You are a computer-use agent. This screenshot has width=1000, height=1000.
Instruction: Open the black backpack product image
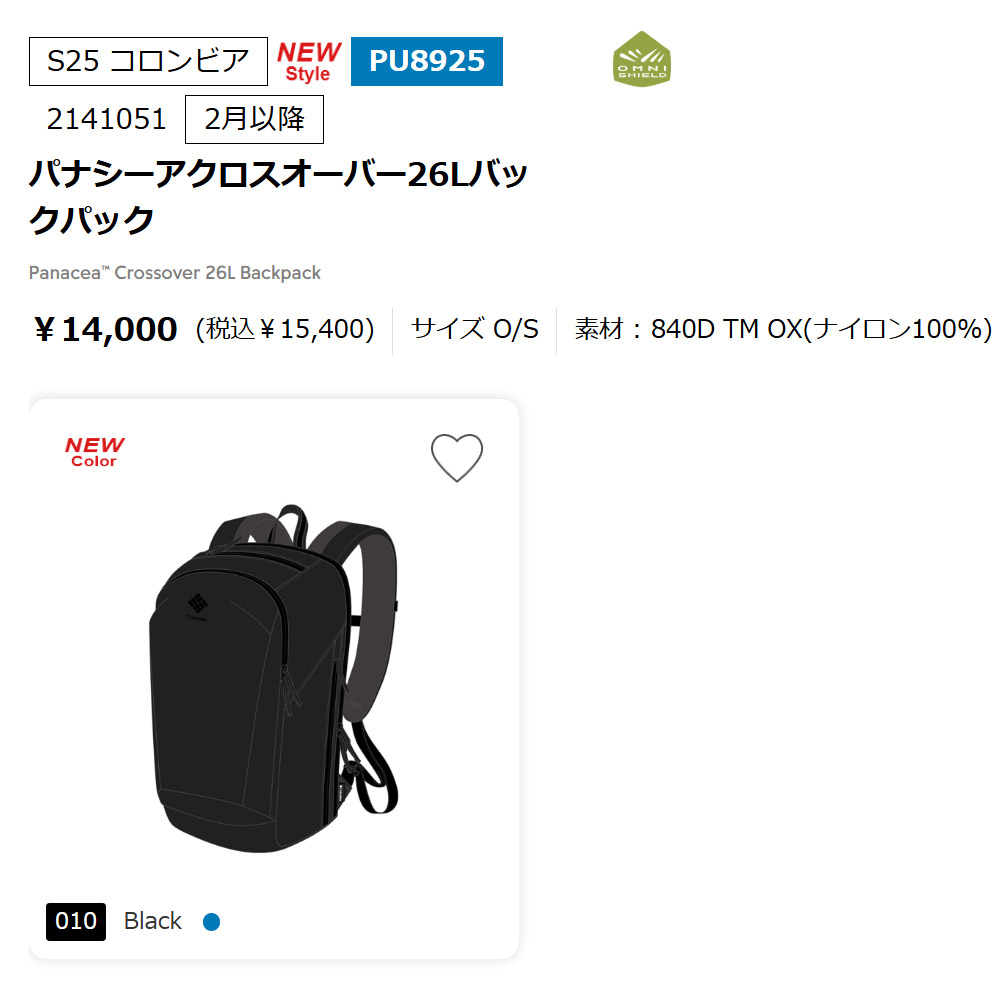(274, 678)
